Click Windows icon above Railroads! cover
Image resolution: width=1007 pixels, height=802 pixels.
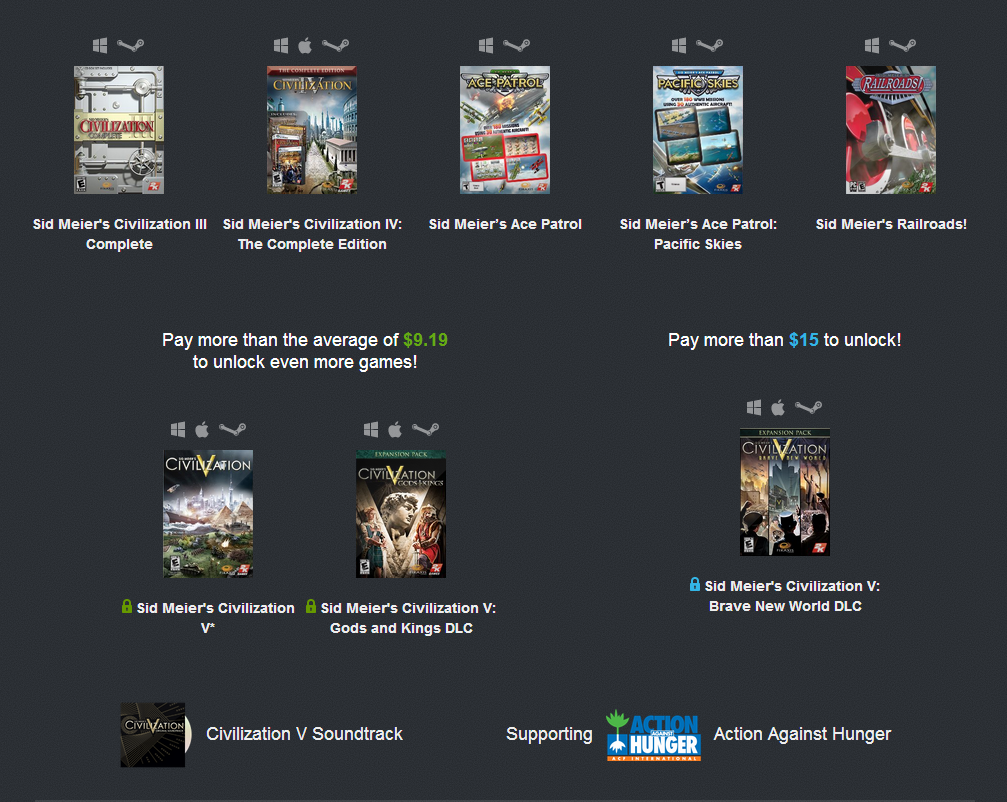(x=872, y=46)
